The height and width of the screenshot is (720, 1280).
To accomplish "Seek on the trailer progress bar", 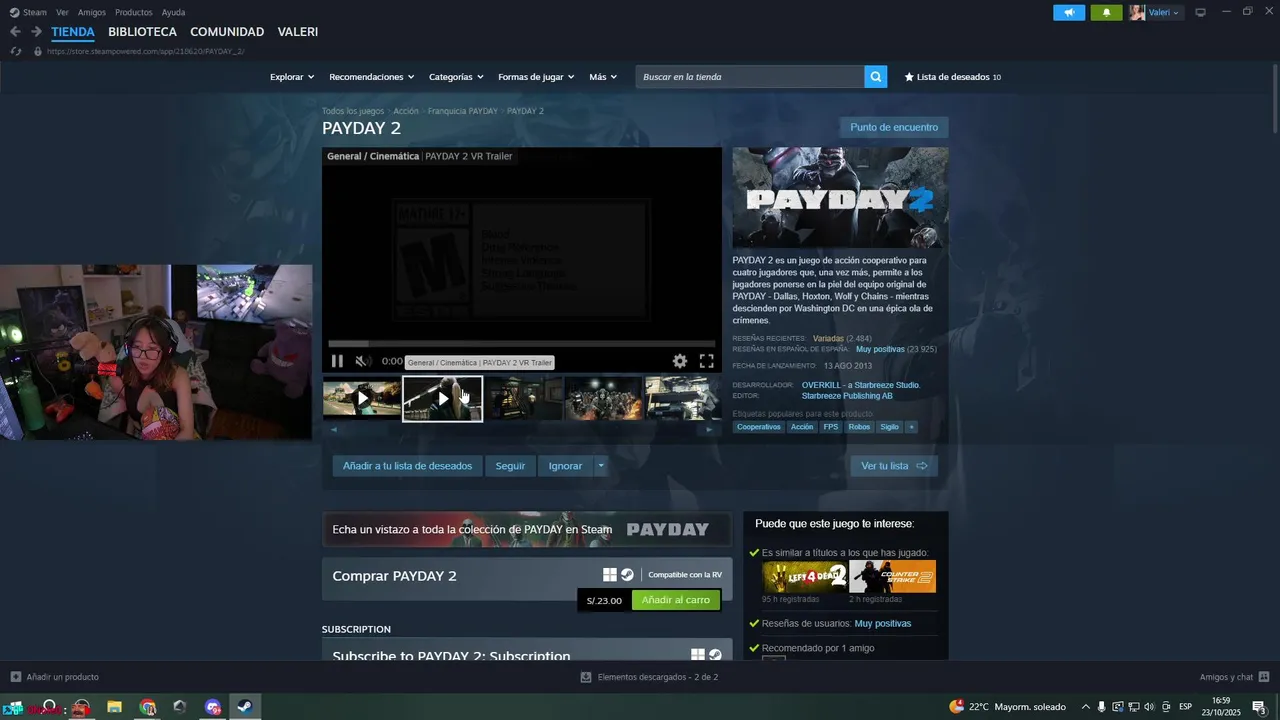I will (522, 343).
